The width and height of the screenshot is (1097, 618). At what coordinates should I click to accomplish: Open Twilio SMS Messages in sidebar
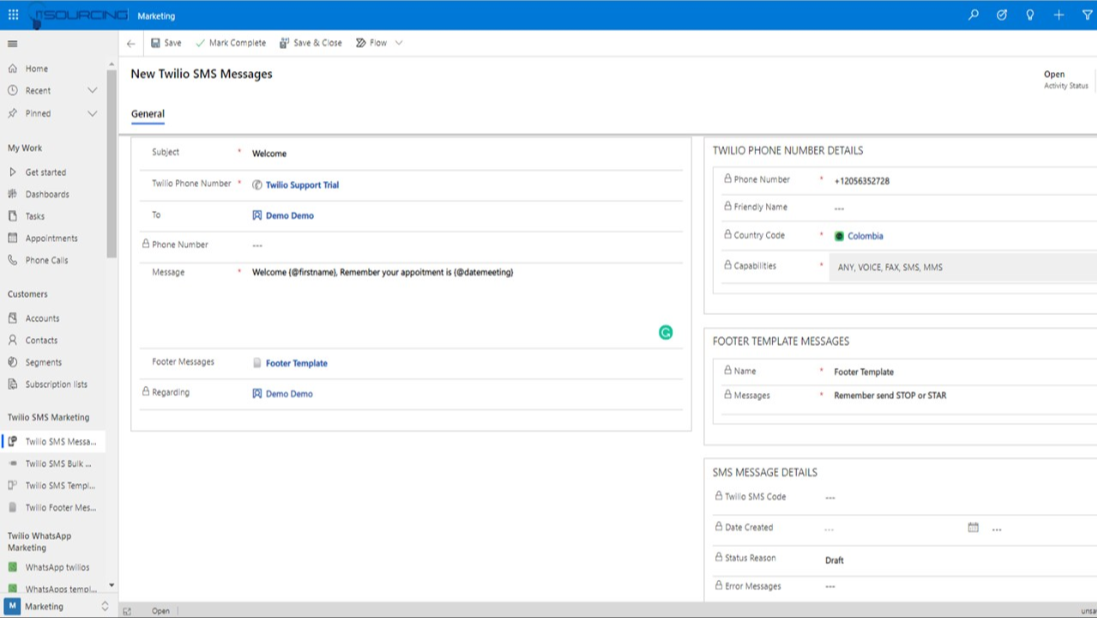pos(53,442)
